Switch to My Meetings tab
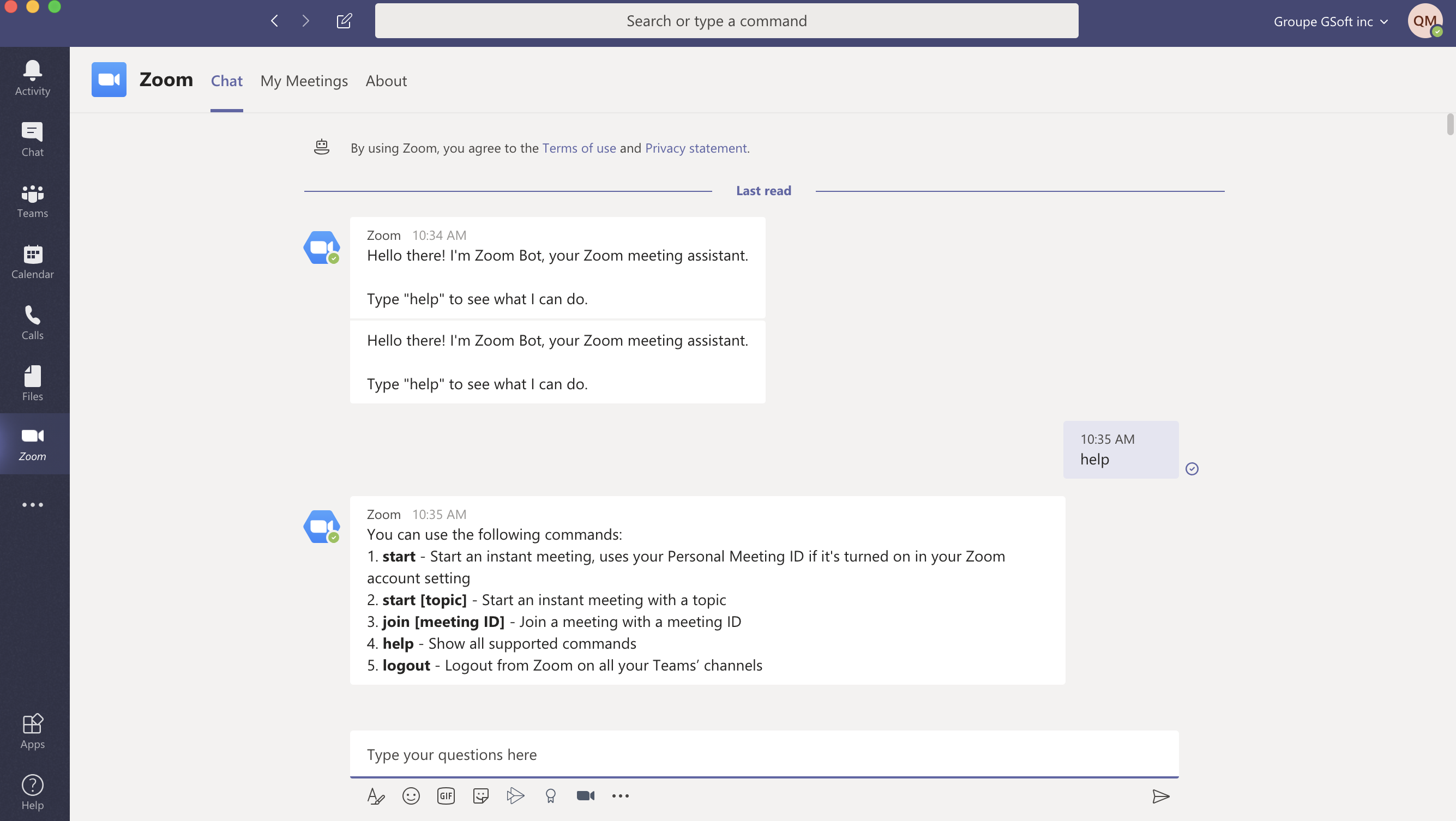This screenshot has width=1456, height=821. [304, 80]
